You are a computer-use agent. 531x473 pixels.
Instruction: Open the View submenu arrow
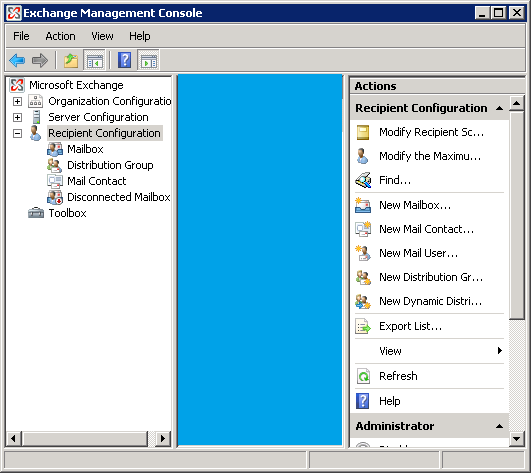point(500,351)
